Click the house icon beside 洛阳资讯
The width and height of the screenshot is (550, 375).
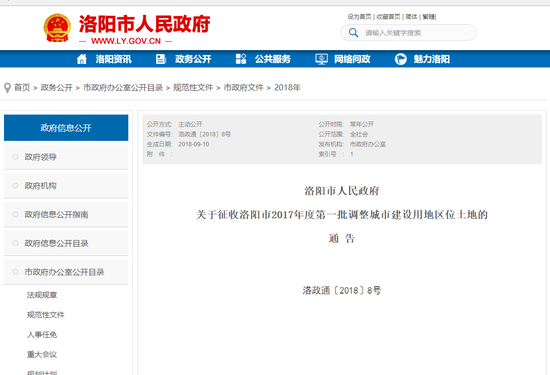coord(82,59)
